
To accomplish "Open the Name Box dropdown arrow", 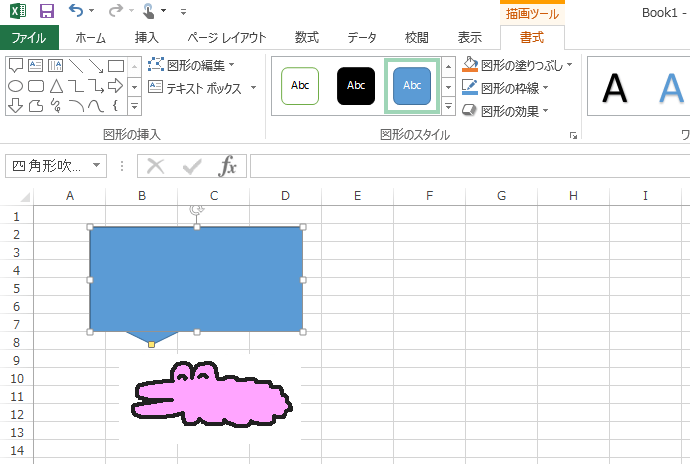I will click(96, 166).
